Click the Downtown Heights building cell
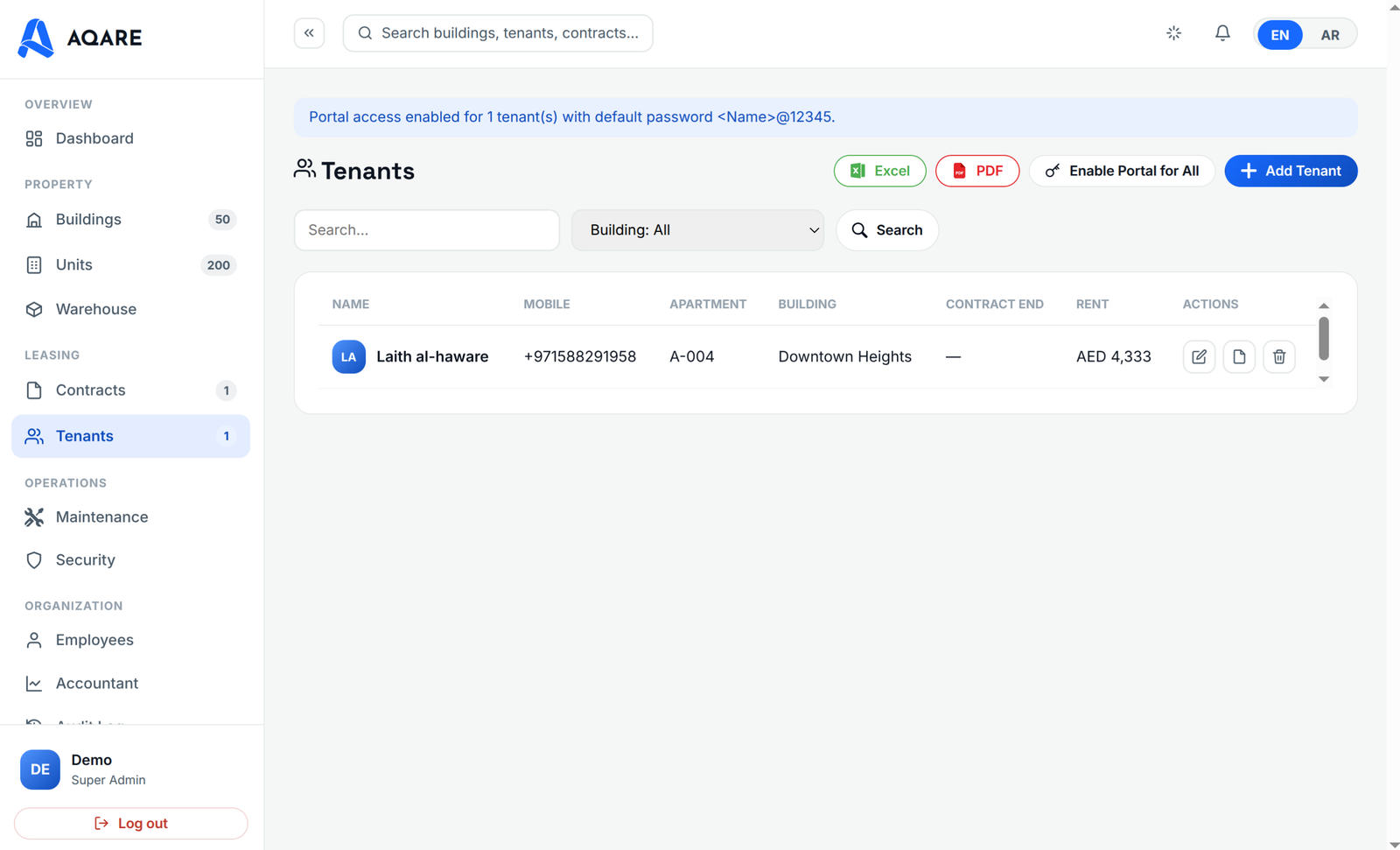1400x850 pixels. click(844, 357)
